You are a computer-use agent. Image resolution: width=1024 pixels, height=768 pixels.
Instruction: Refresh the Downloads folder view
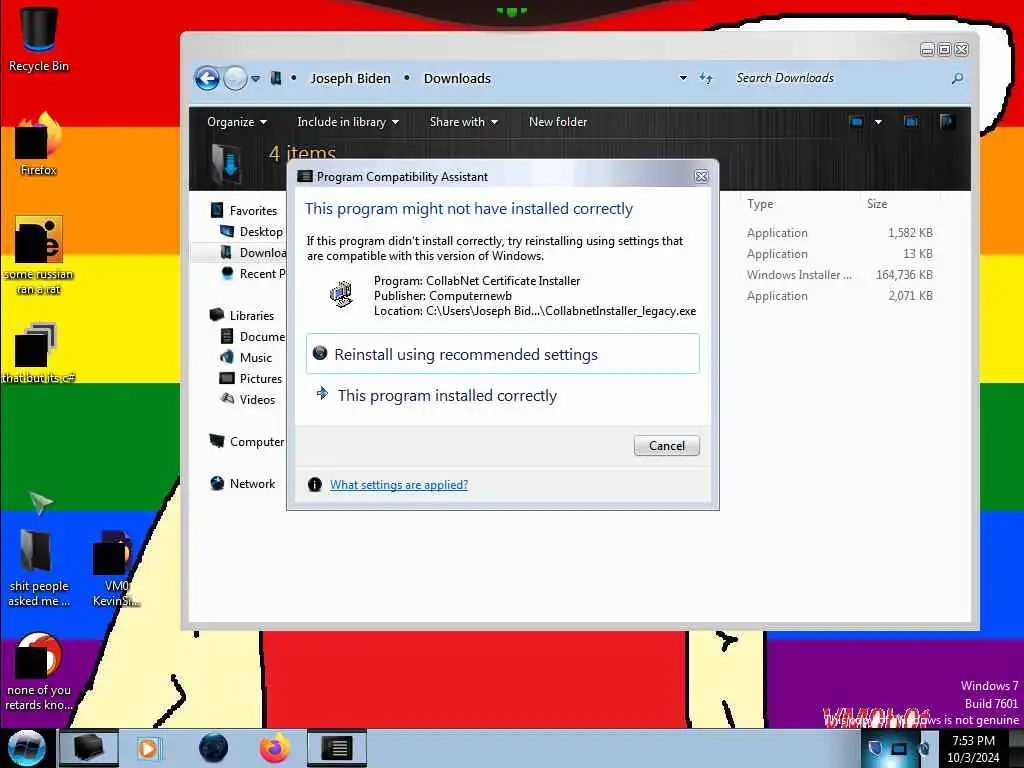tap(706, 78)
